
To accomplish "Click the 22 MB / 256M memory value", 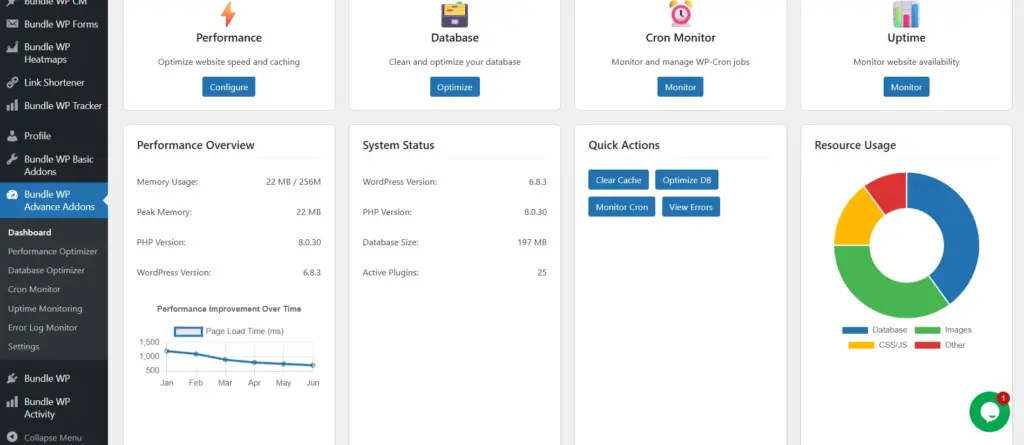I will 293,182.
